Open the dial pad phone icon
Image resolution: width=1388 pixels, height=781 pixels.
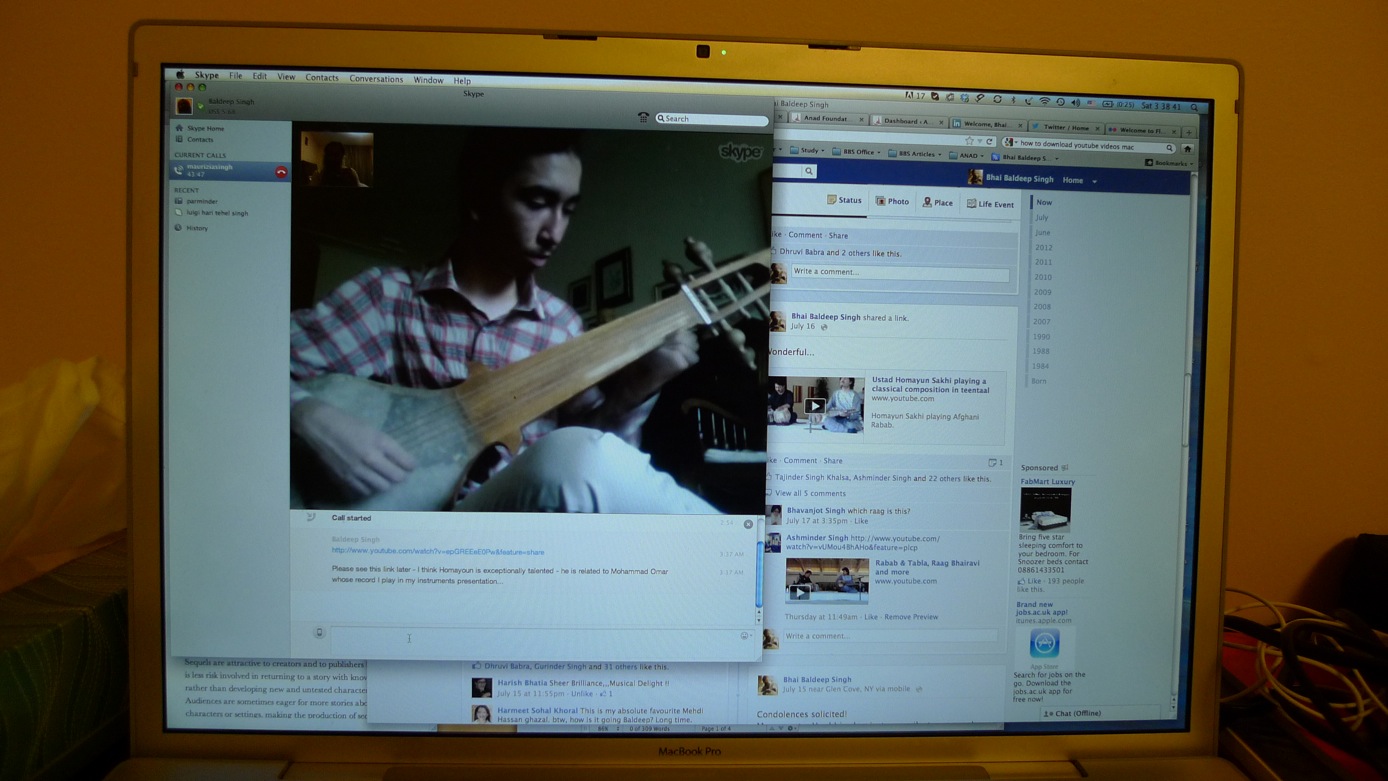tap(643, 118)
